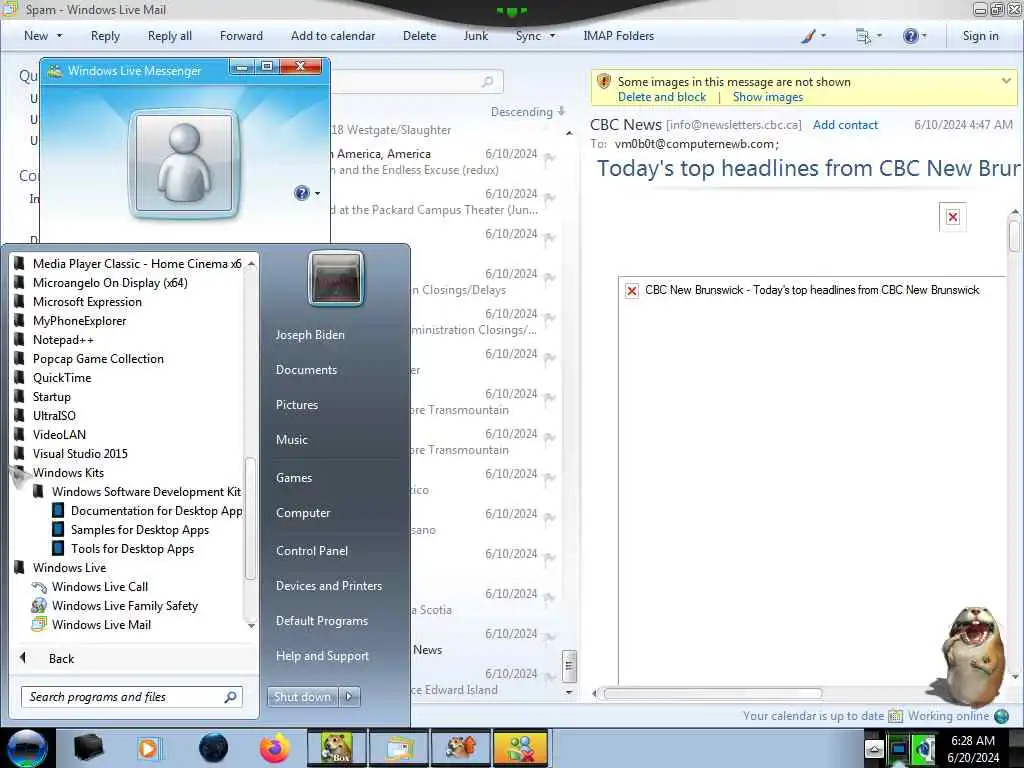
Task: Open Default Programs
Action: tap(321, 620)
